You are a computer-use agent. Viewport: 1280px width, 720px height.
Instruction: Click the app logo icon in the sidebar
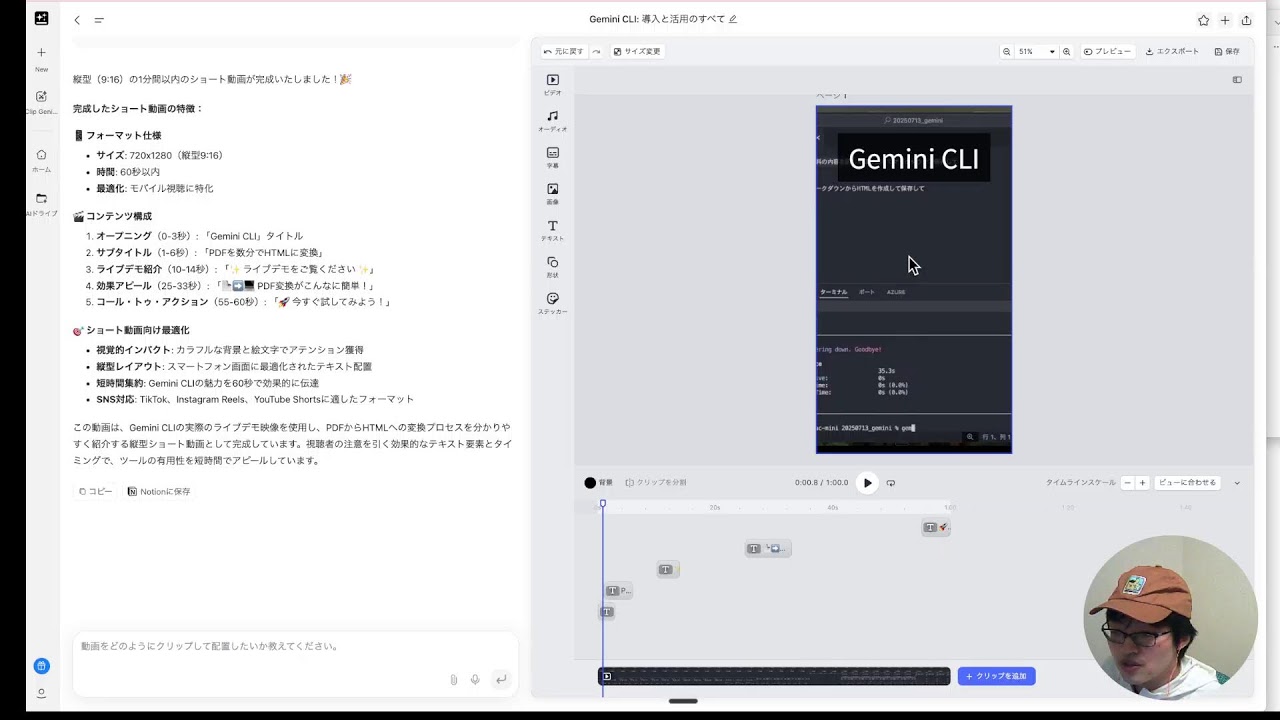tap(41, 19)
